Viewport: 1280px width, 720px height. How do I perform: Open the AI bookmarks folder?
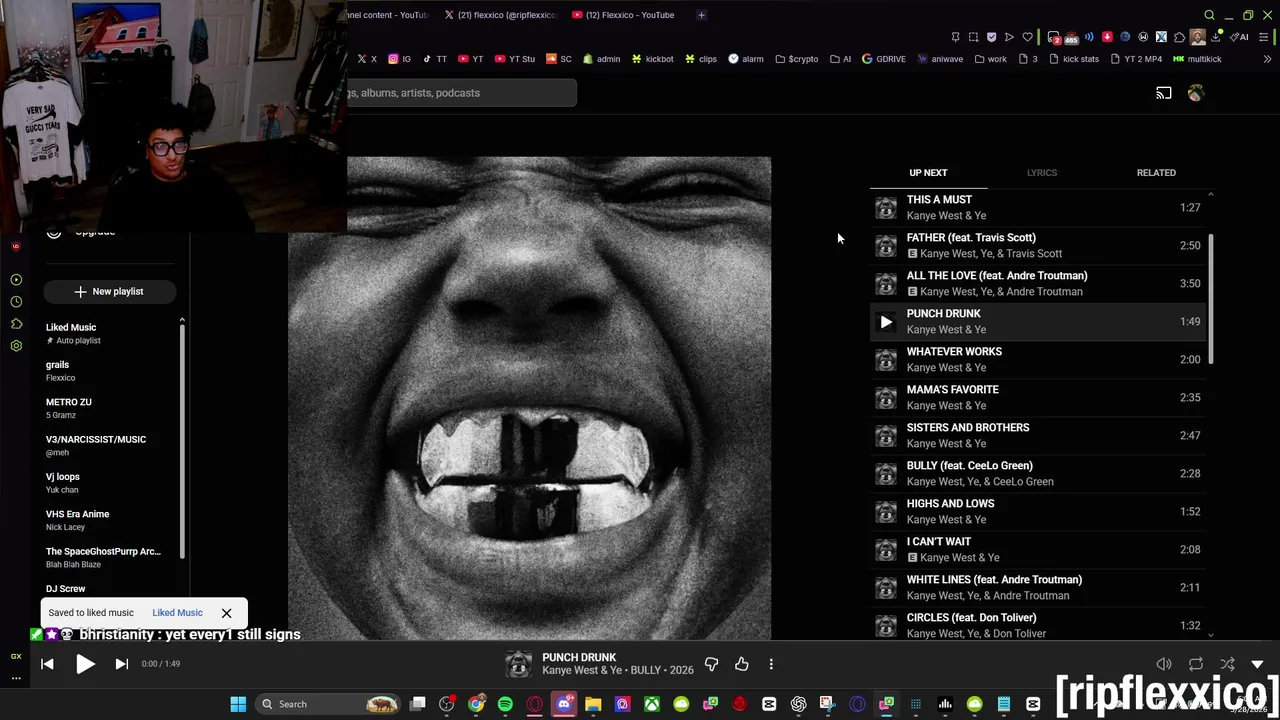pos(841,59)
